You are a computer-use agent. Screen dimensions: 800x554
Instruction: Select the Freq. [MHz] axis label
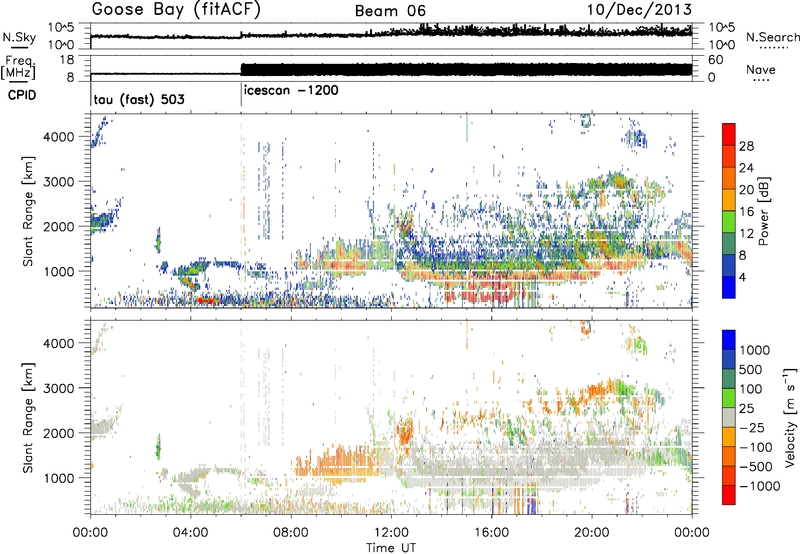(x=18, y=67)
